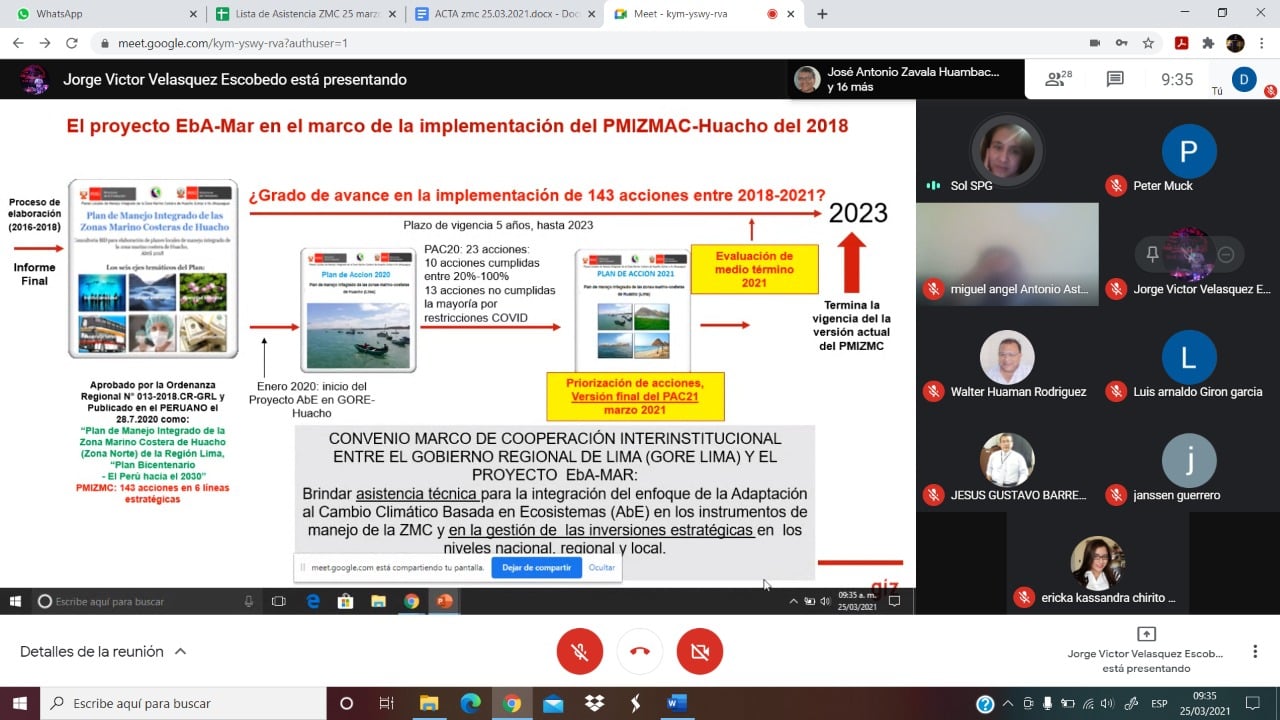Click Dejar de compartir button
Viewport: 1280px width, 720px height.
pos(536,567)
